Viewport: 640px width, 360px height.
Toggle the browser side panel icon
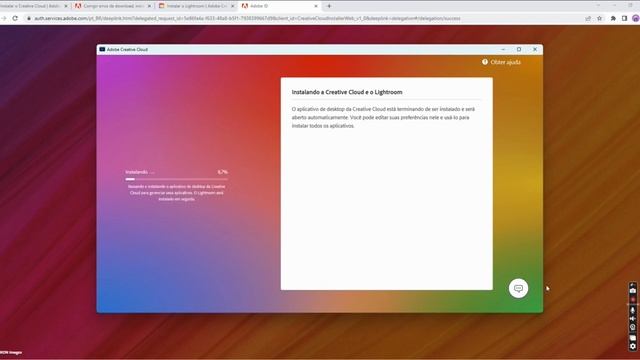tap(624, 18)
